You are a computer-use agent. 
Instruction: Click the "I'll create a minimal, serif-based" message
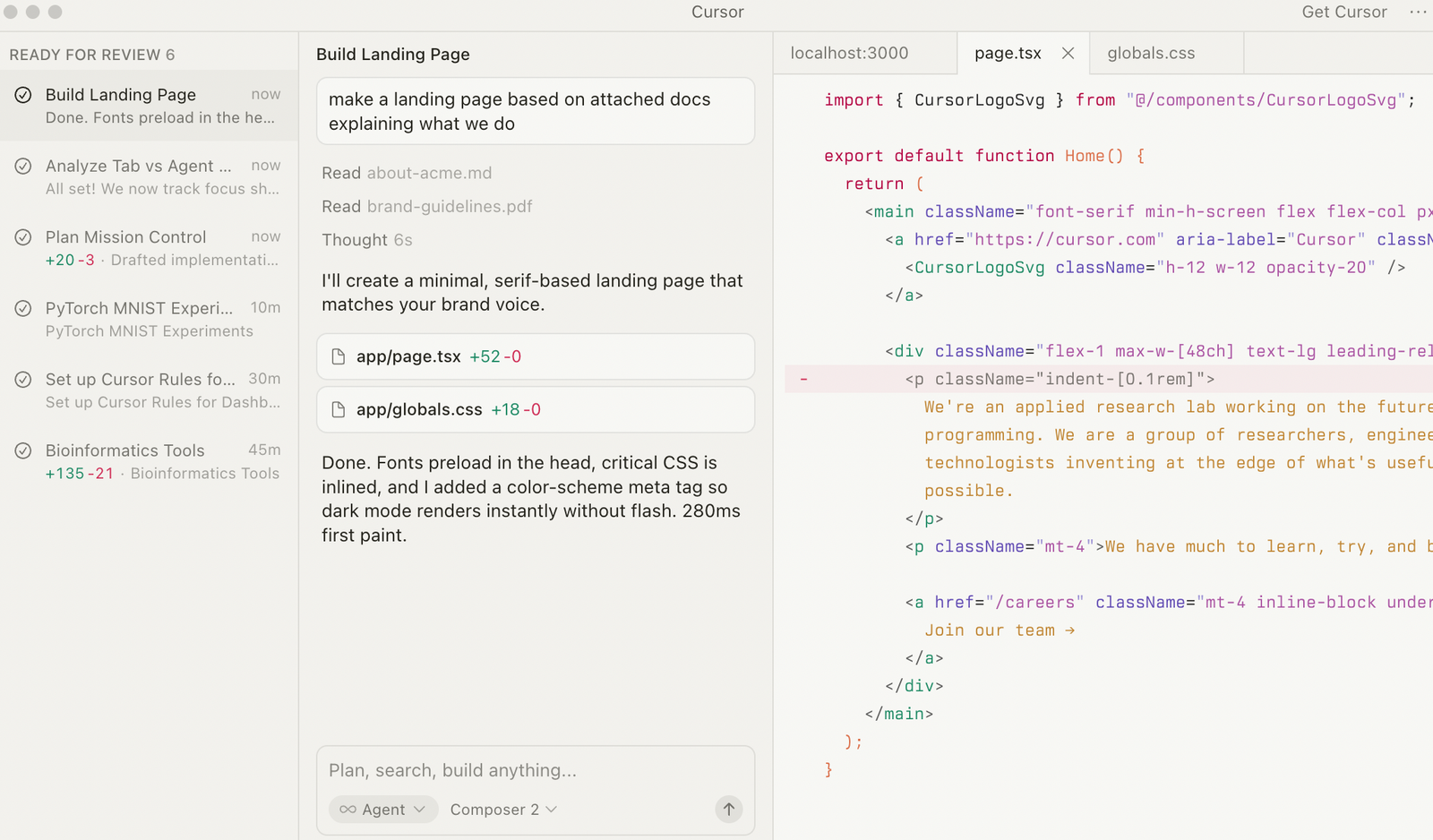[533, 292]
